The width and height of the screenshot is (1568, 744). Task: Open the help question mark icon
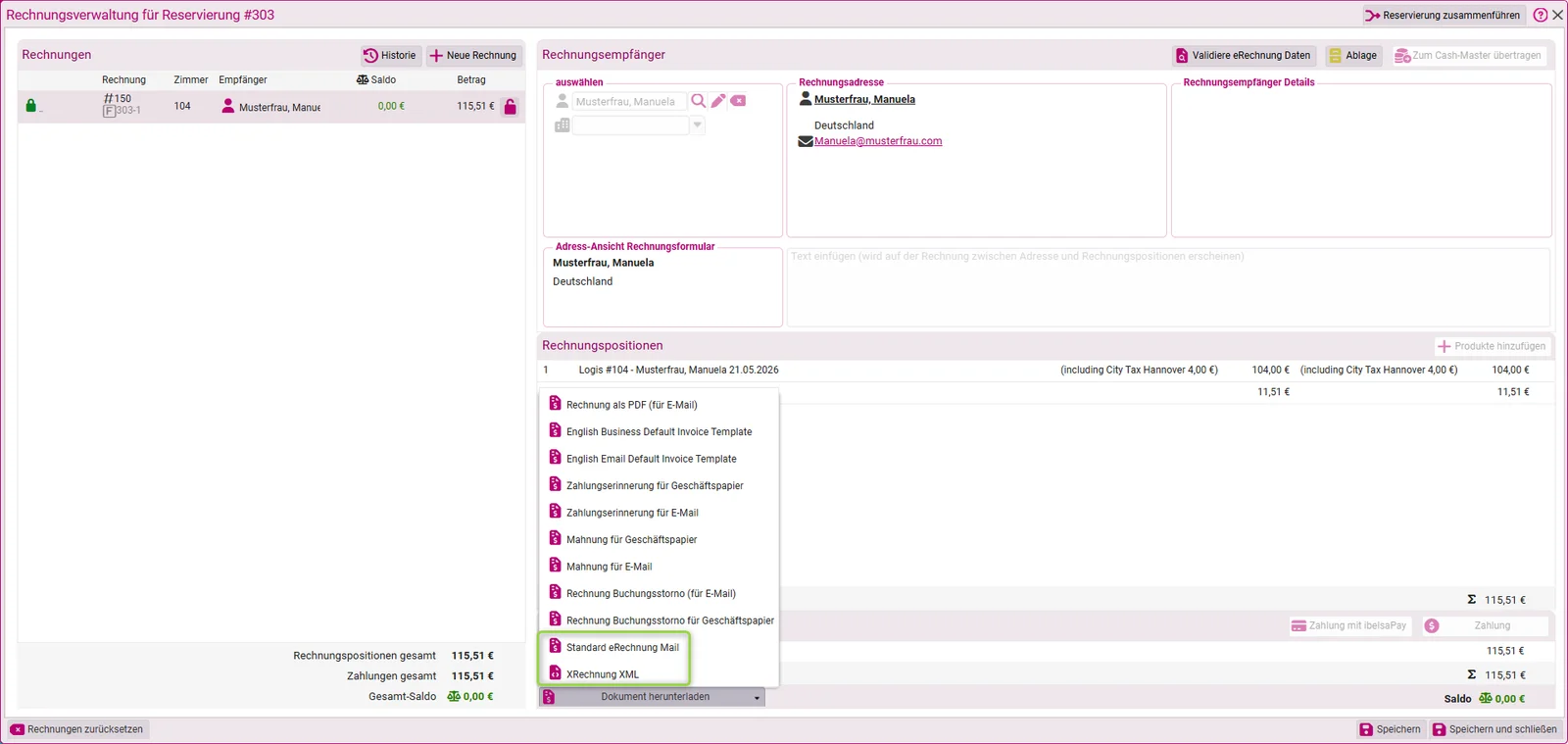(1541, 15)
